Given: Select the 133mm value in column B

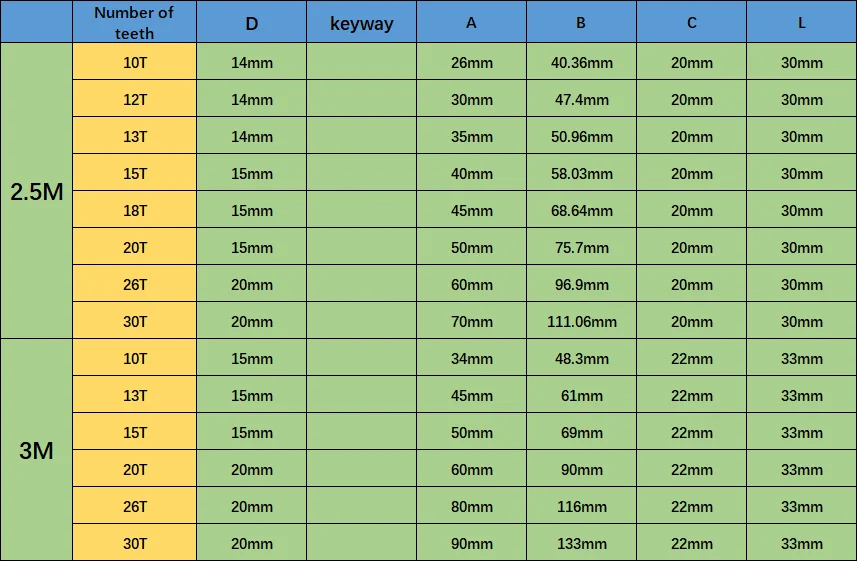Looking at the screenshot, I should [x=582, y=543].
